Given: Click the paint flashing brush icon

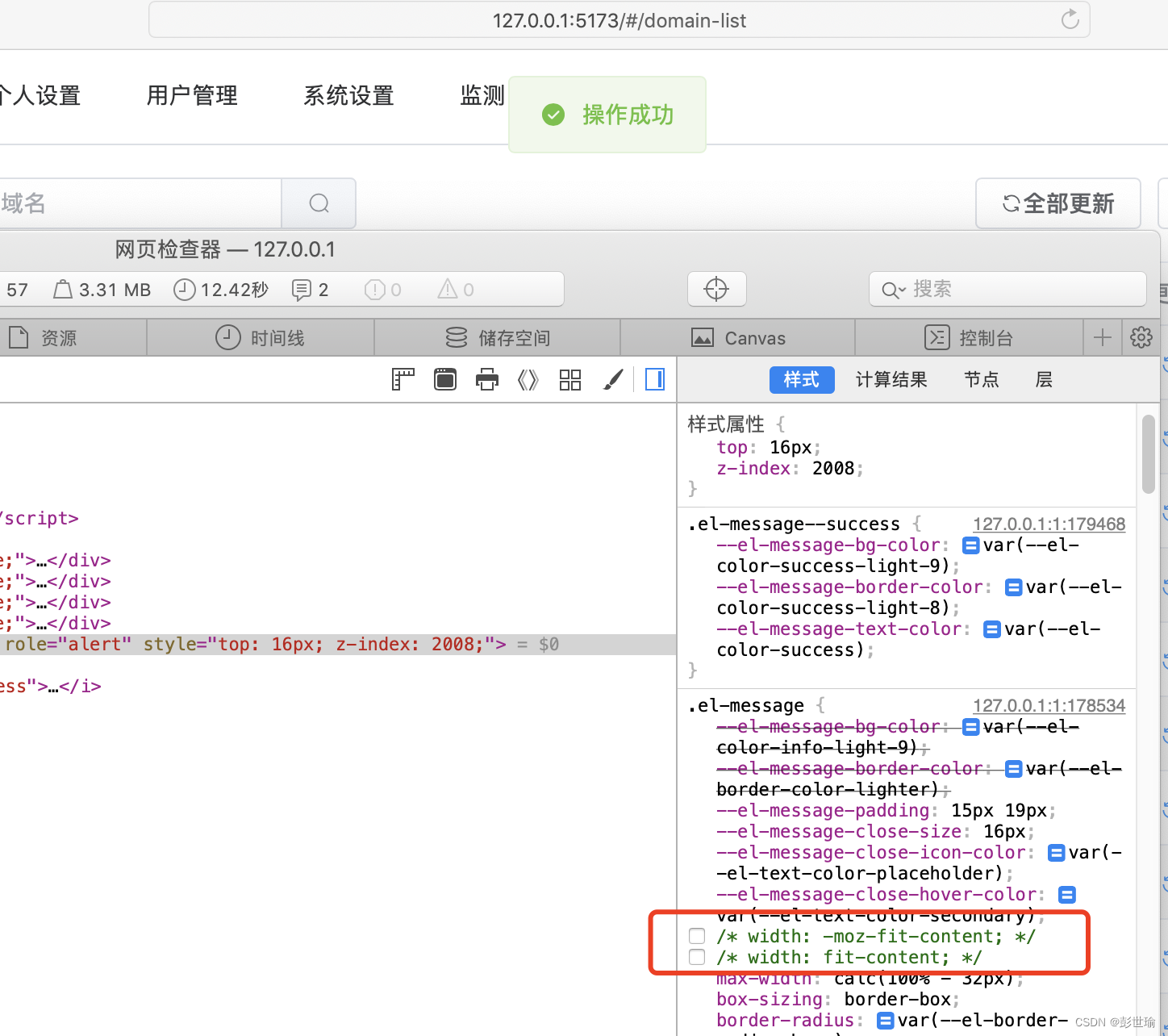Looking at the screenshot, I should (x=613, y=379).
